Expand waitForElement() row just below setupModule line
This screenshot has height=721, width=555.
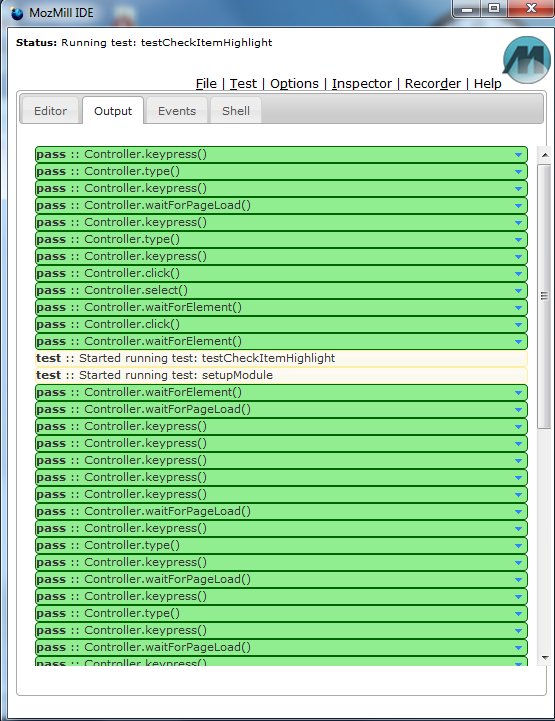pos(518,393)
